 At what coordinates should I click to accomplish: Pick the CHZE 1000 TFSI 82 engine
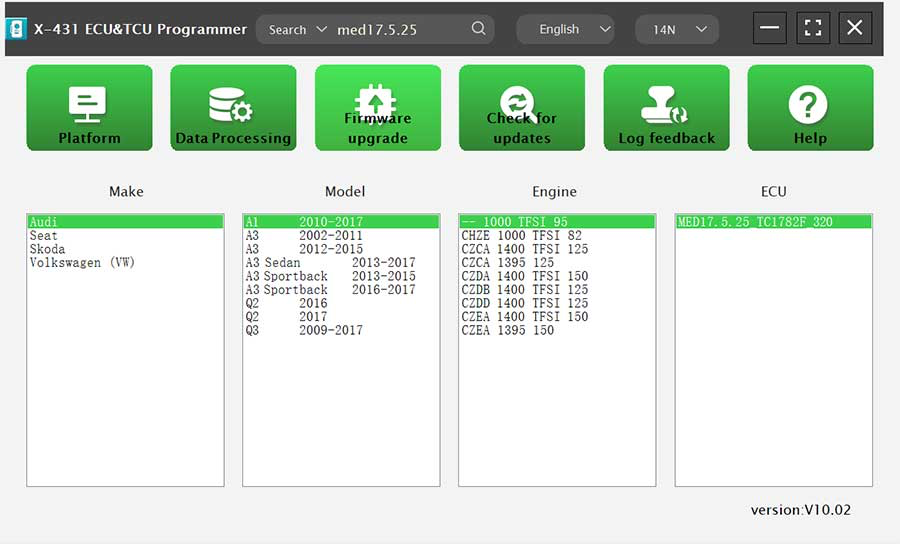pyautogui.click(x=521, y=236)
